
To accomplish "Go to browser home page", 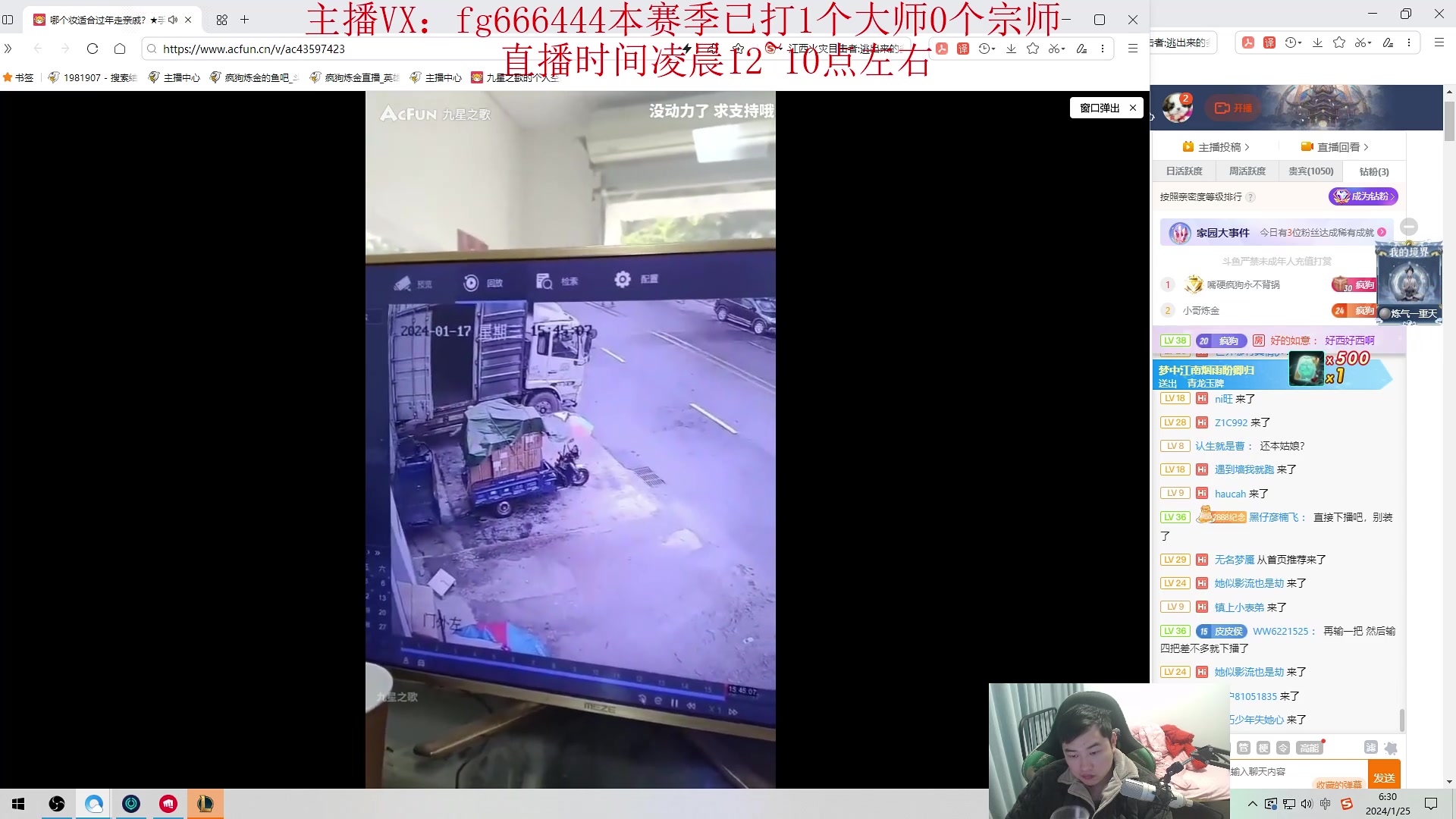I will pyautogui.click(x=120, y=49).
